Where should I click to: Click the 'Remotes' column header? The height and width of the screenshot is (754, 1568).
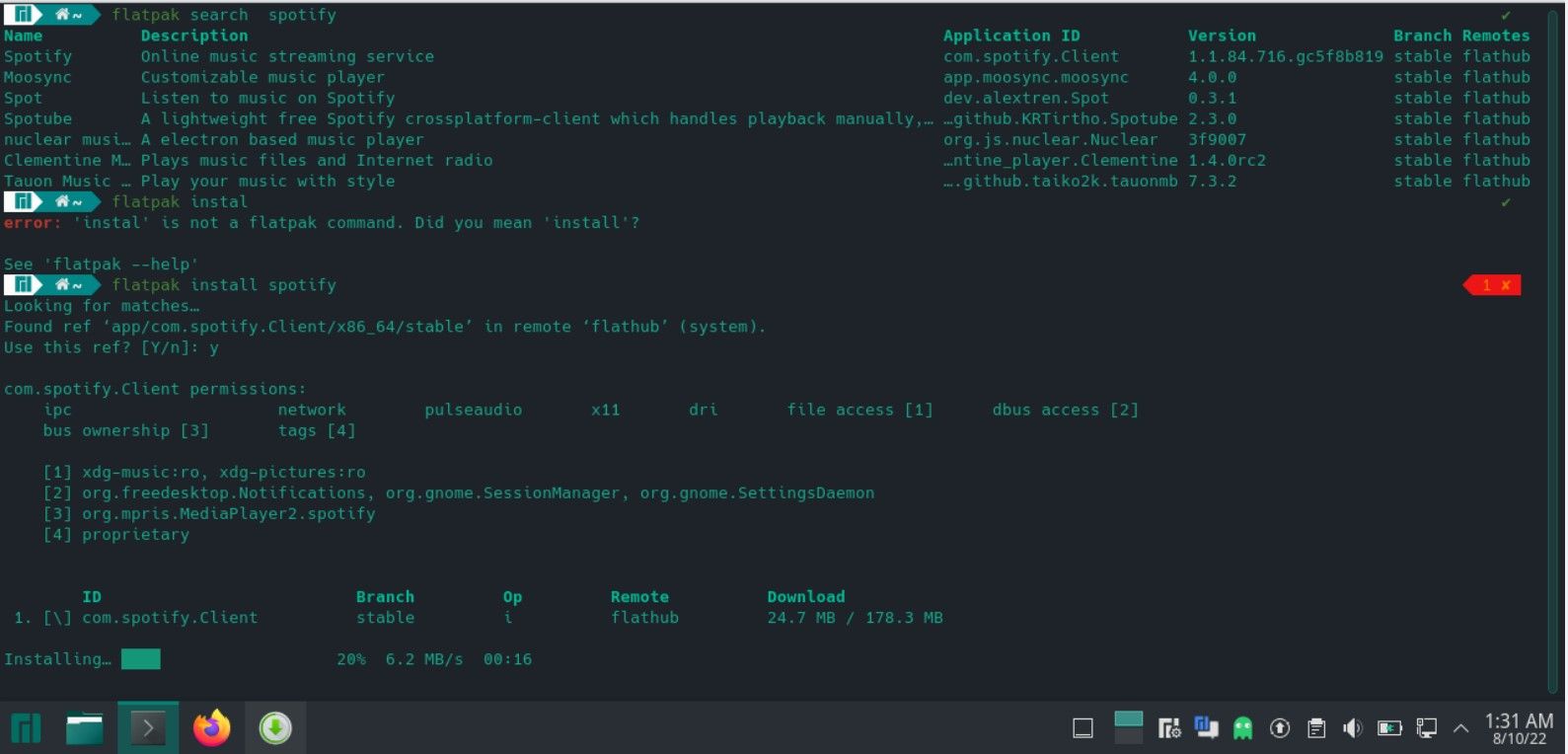tap(1496, 36)
